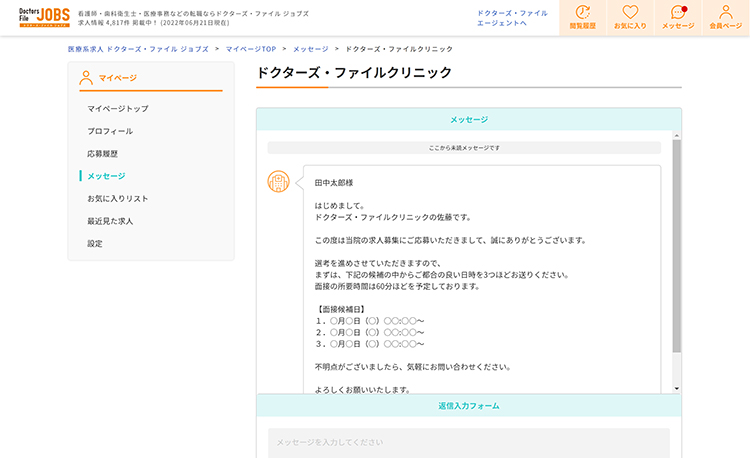Click scrollbar up arrow in message pane

click(676, 136)
